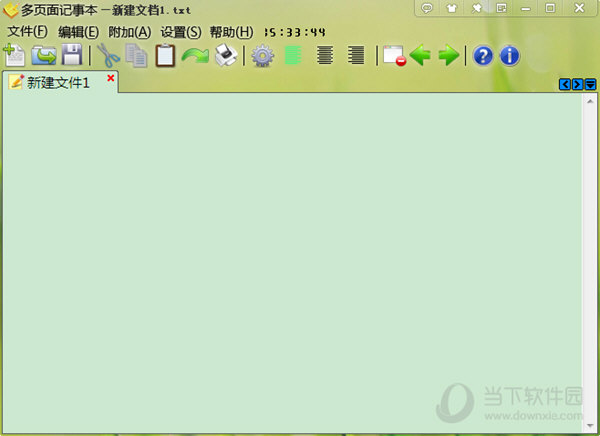Print the document with the printer icon
The image size is (600, 436).
[226, 56]
